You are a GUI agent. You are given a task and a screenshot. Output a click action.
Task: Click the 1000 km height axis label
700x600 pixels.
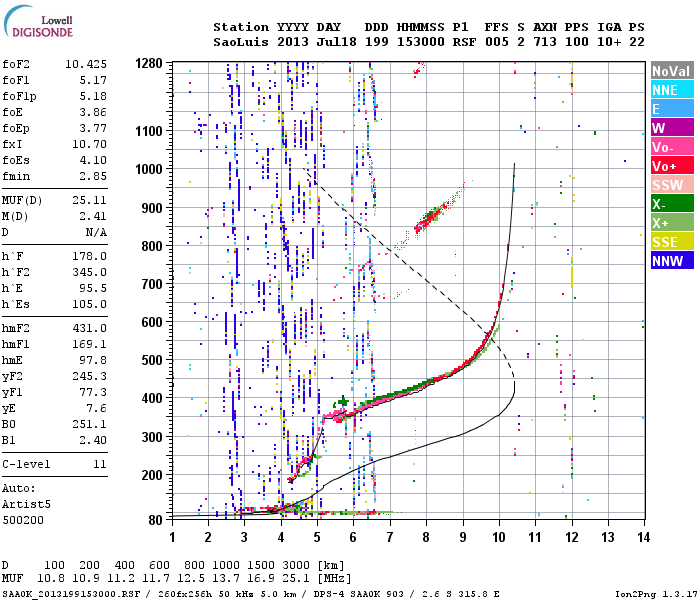click(x=149, y=169)
